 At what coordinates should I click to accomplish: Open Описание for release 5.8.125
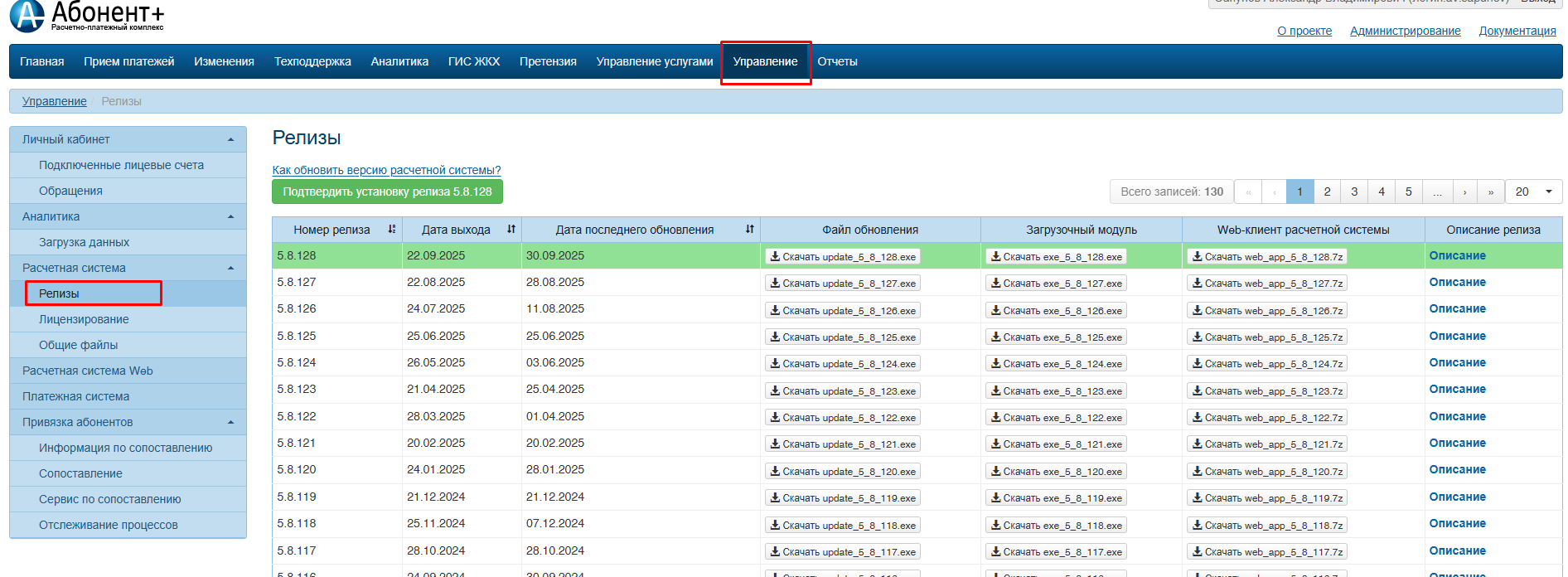tap(1457, 337)
